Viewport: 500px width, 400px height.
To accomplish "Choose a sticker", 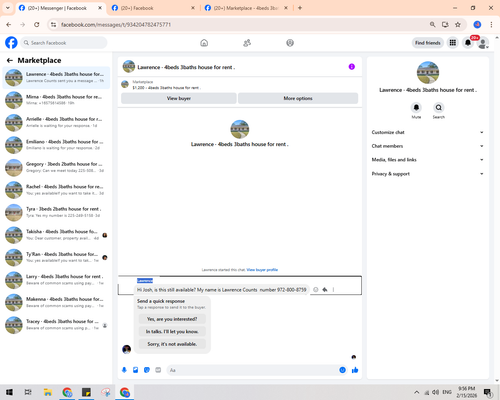I will (147, 370).
